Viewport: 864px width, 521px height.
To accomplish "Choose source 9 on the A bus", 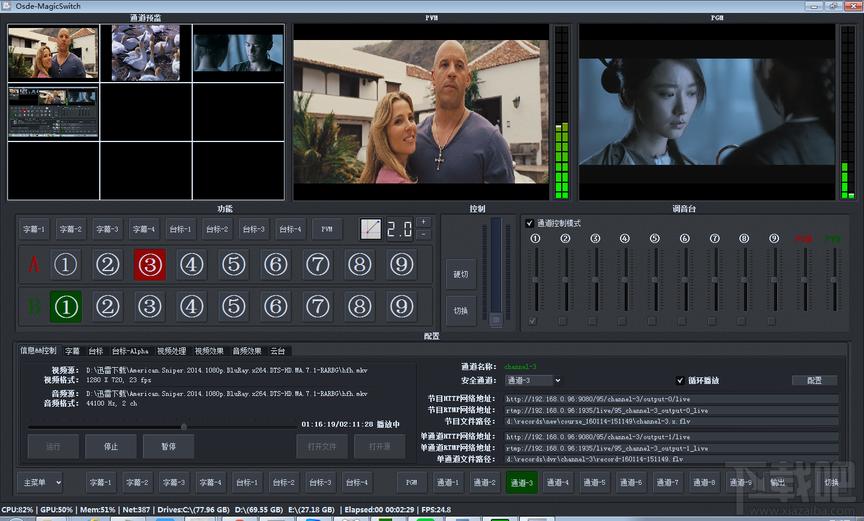I will pyautogui.click(x=402, y=264).
